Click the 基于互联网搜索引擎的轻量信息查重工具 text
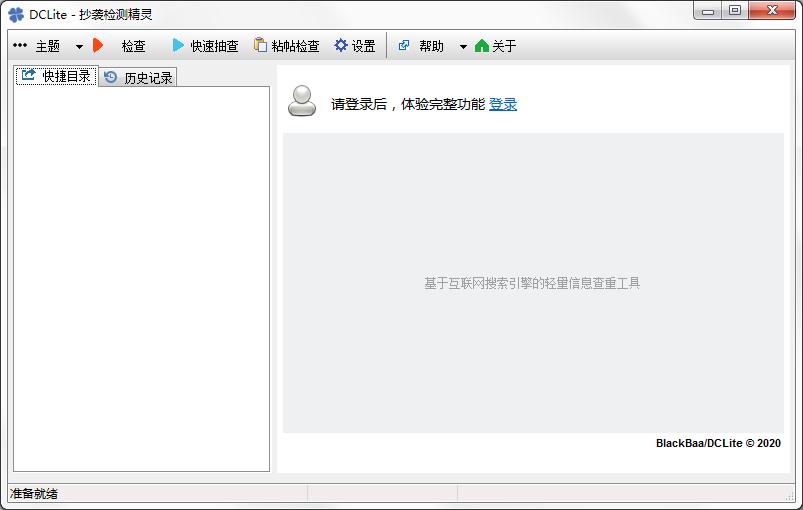 click(x=532, y=283)
